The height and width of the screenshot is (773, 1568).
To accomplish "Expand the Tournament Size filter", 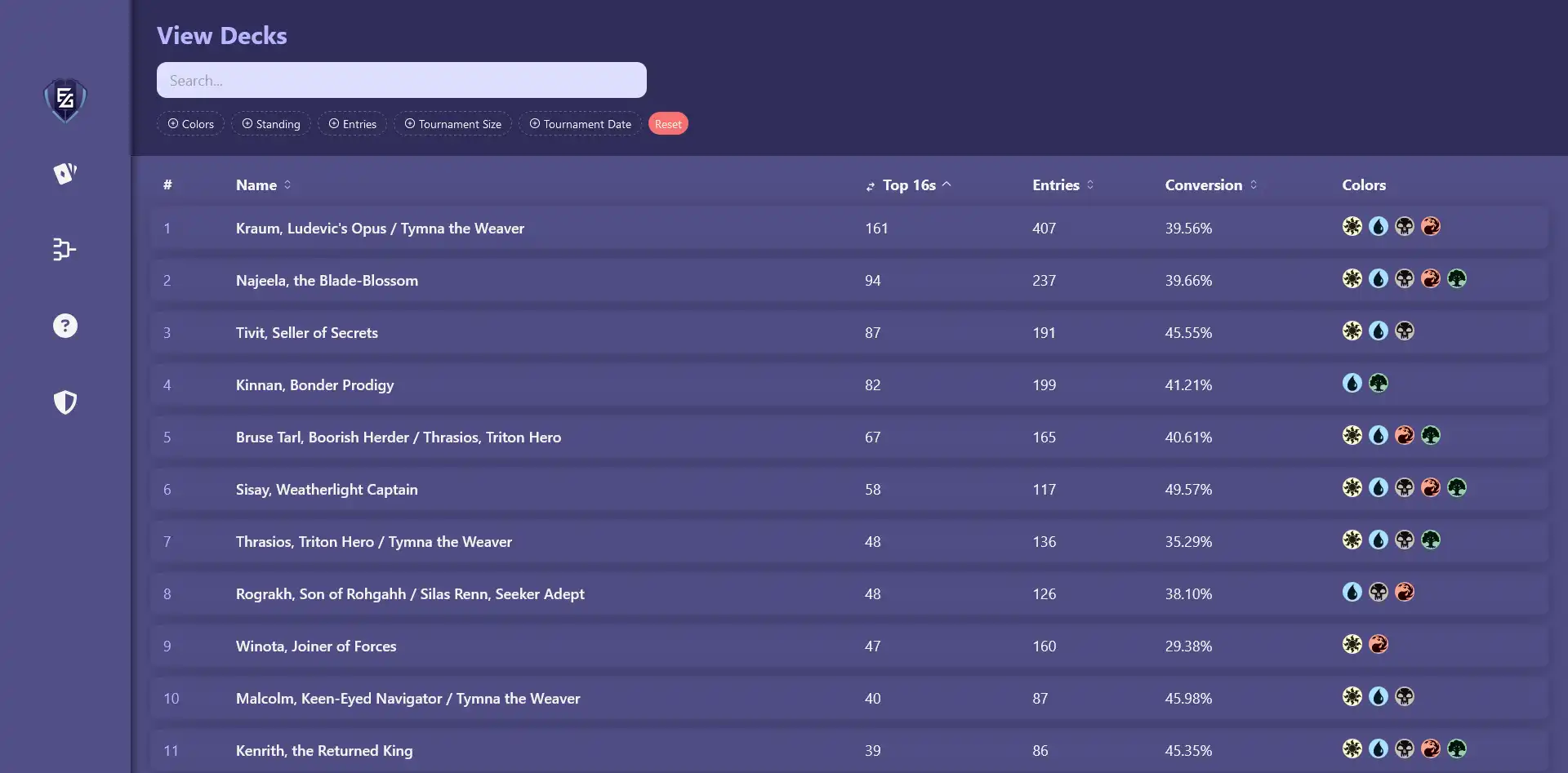I will pyautogui.click(x=453, y=124).
